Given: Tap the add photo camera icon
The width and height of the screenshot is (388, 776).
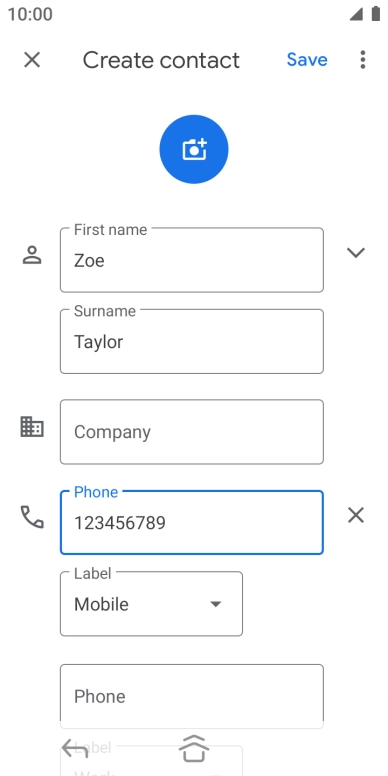Looking at the screenshot, I should (194, 149).
